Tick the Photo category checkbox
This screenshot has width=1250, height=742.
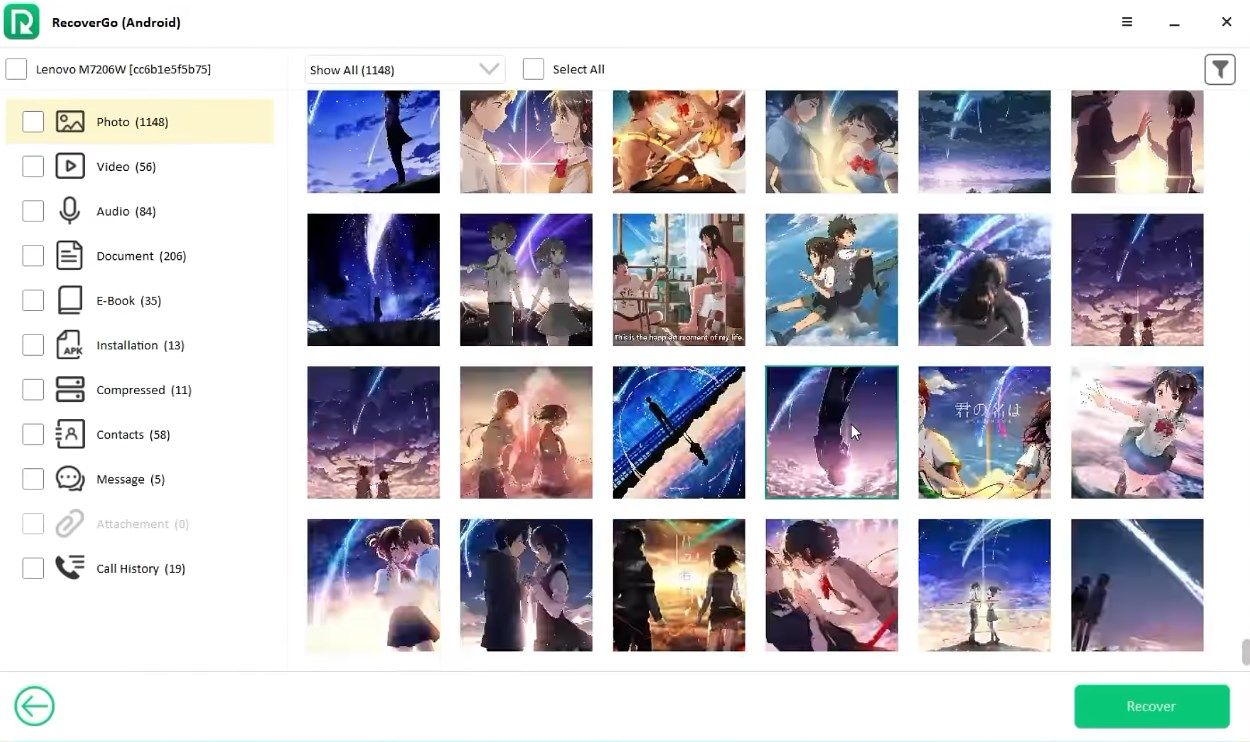pos(33,122)
